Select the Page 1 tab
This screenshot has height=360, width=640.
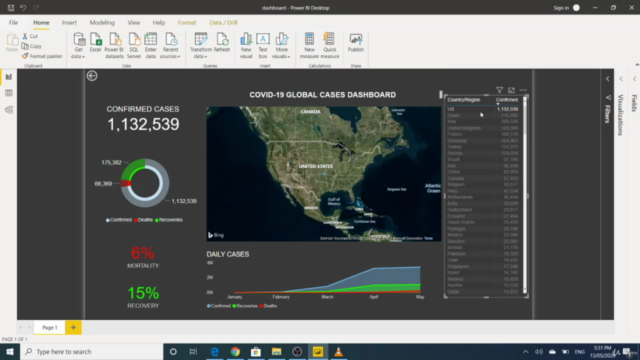pos(50,327)
